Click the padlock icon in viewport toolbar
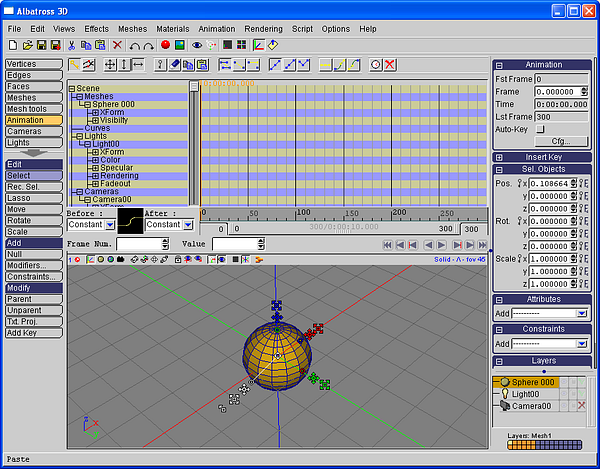The height and width of the screenshot is (469, 600). 178,259
